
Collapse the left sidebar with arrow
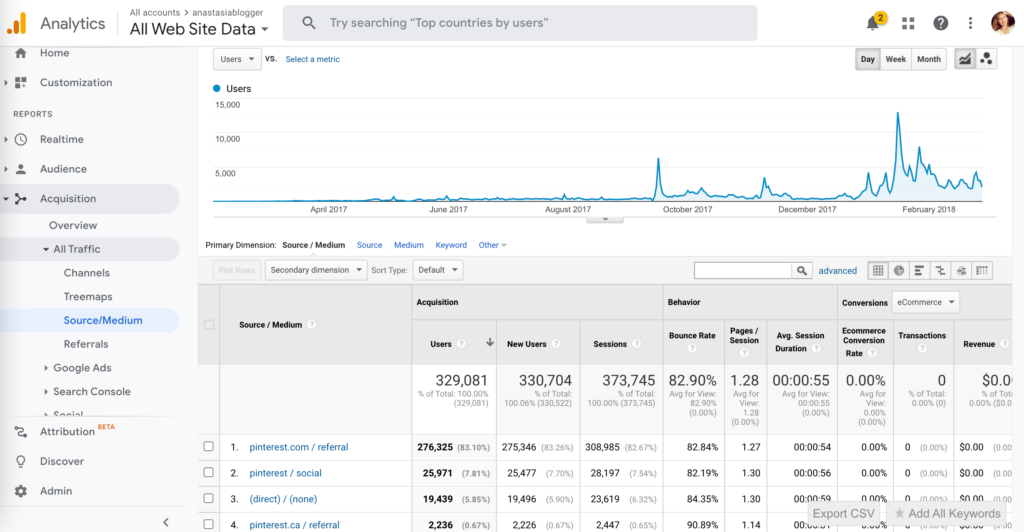pos(166,522)
